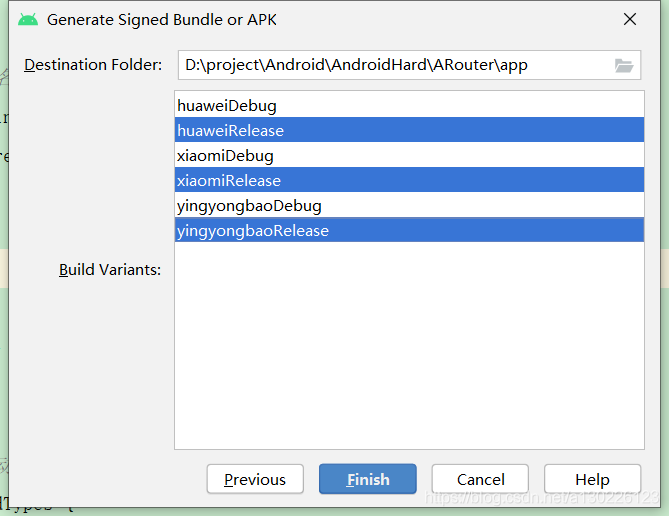Go back with the Previous button

(255, 479)
